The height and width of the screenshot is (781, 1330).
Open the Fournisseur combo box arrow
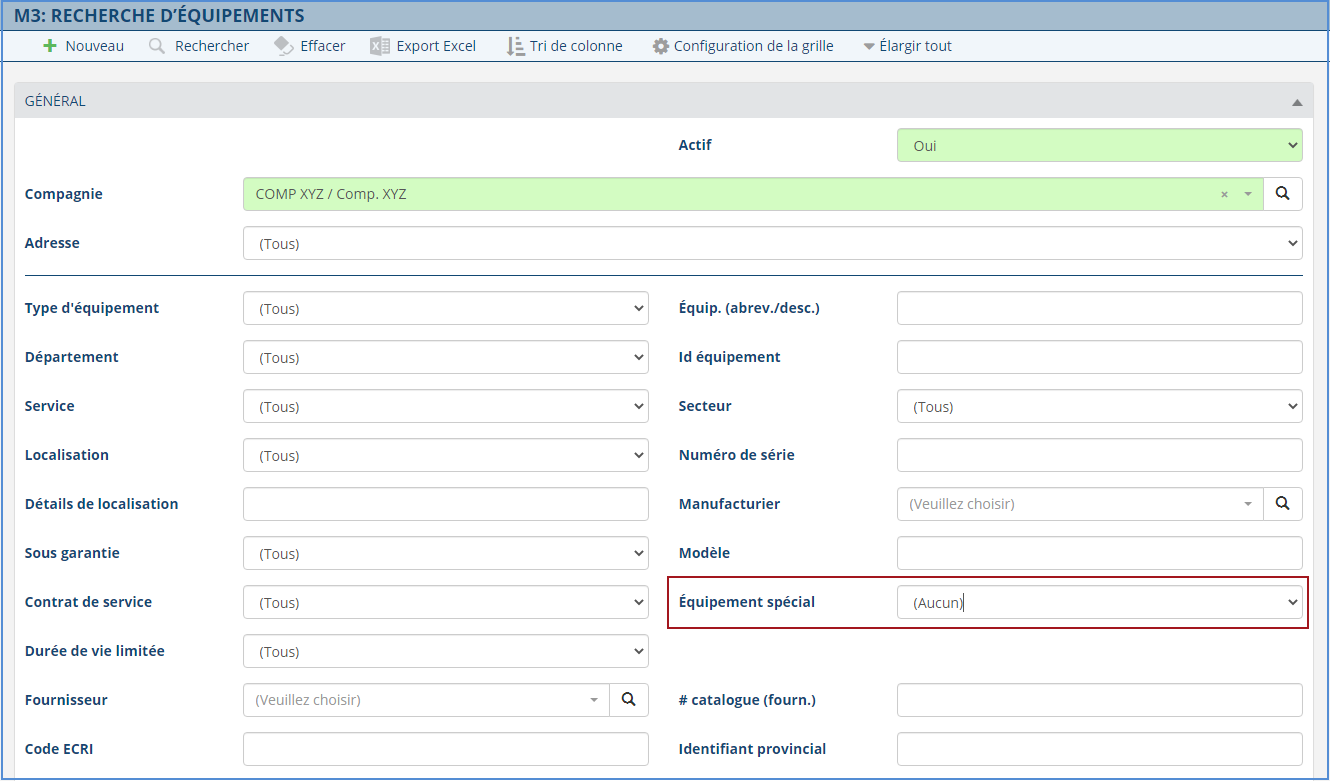(594, 700)
